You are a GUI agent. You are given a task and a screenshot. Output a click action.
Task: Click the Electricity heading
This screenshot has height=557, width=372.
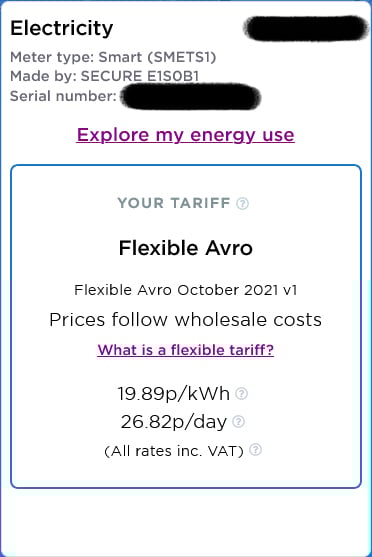click(x=61, y=28)
